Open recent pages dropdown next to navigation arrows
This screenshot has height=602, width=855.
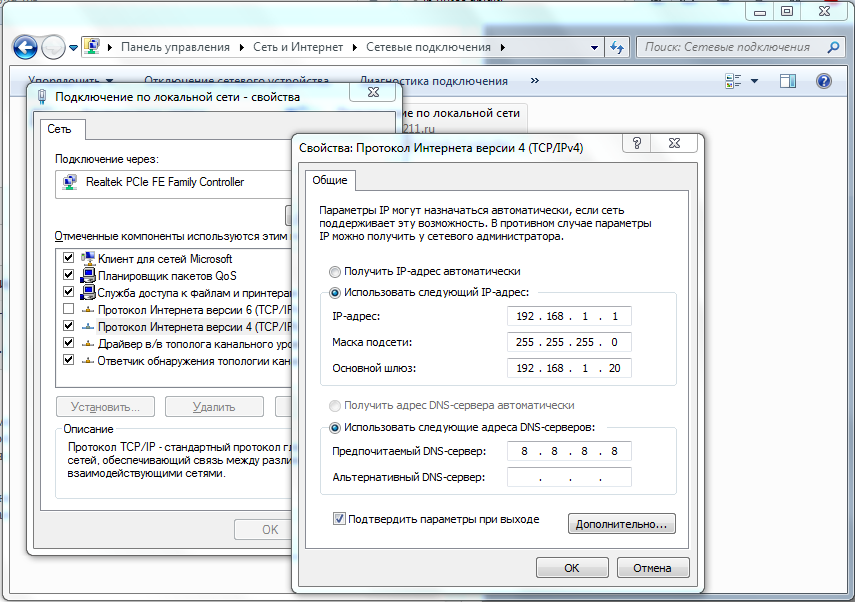pyautogui.click(x=73, y=48)
